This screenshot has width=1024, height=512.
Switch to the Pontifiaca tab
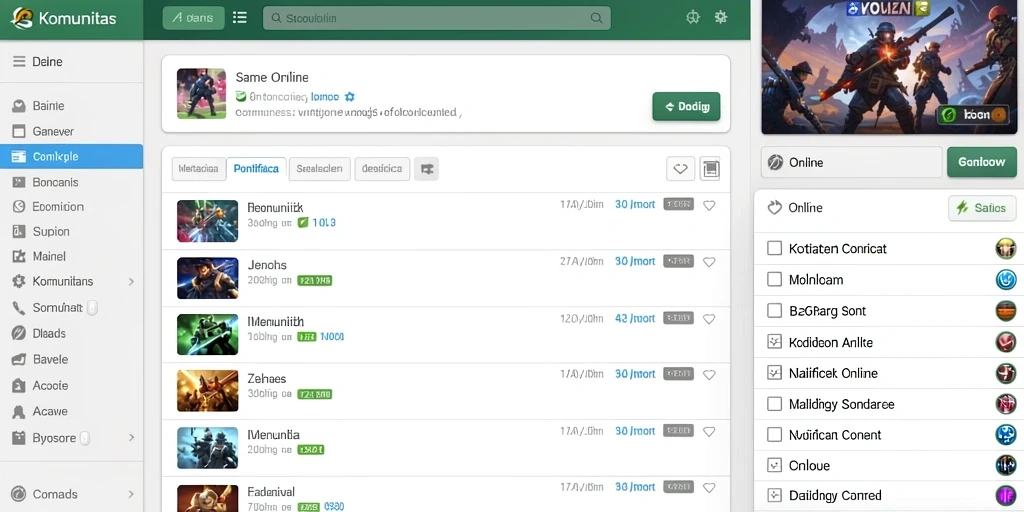point(256,168)
